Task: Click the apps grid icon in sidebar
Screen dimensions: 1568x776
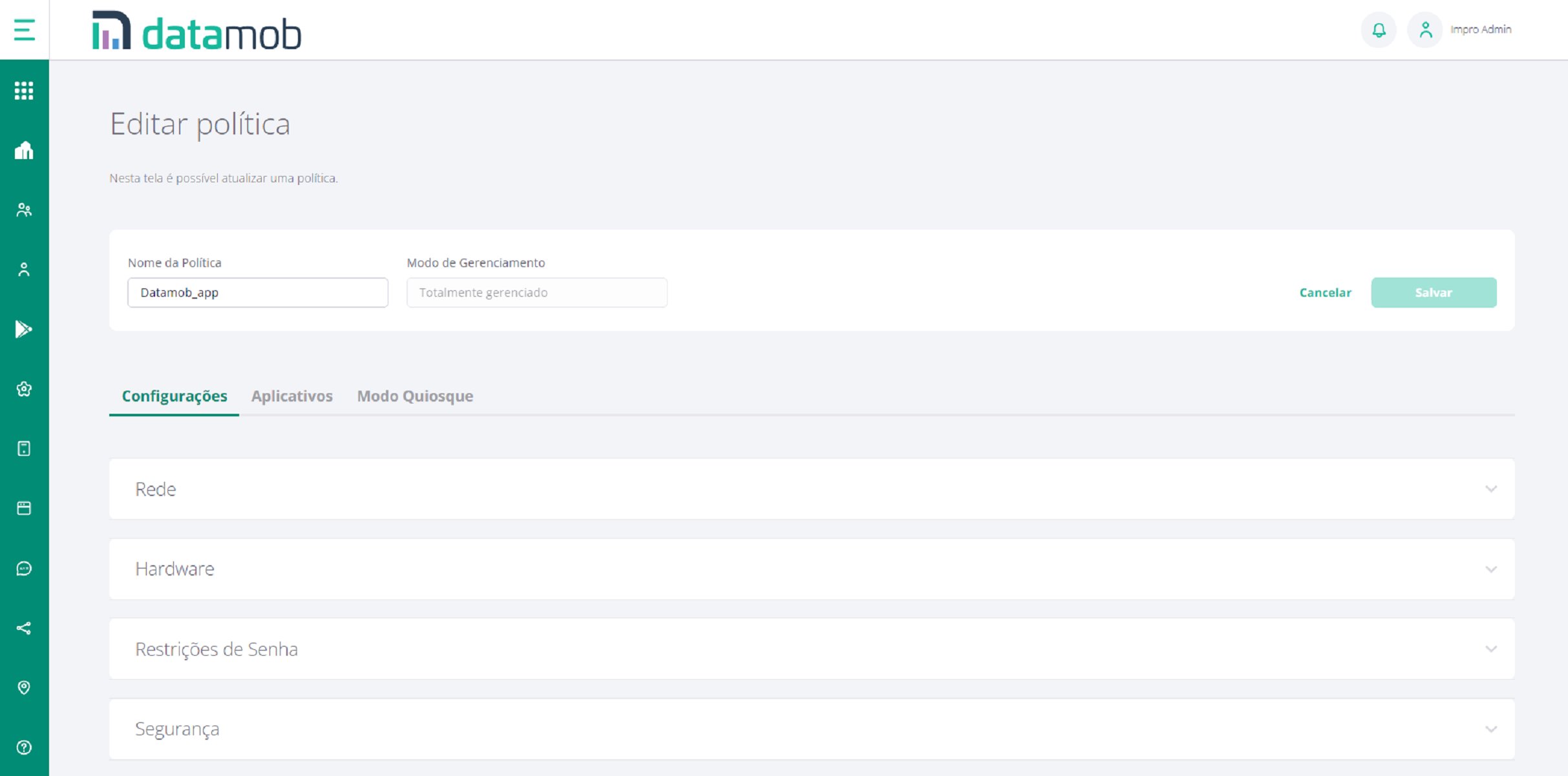Action: point(24,91)
